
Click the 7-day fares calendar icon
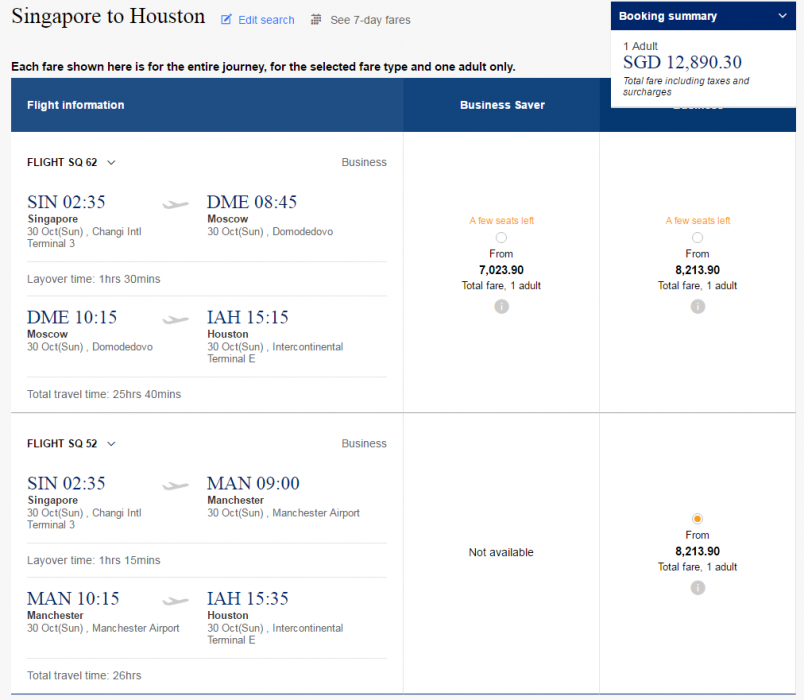coord(316,20)
